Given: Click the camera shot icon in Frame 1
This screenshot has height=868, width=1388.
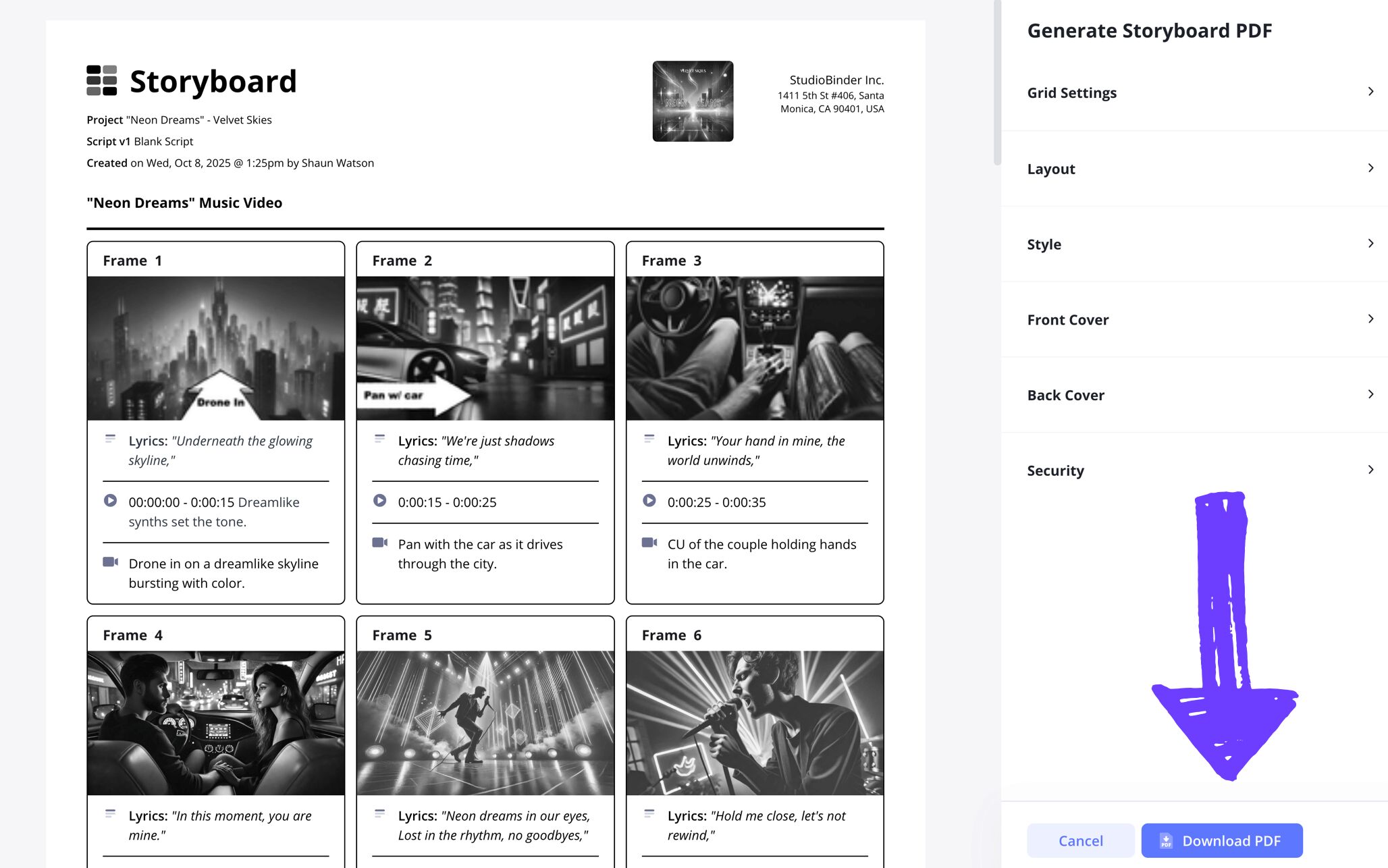Looking at the screenshot, I should [x=110, y=562].
